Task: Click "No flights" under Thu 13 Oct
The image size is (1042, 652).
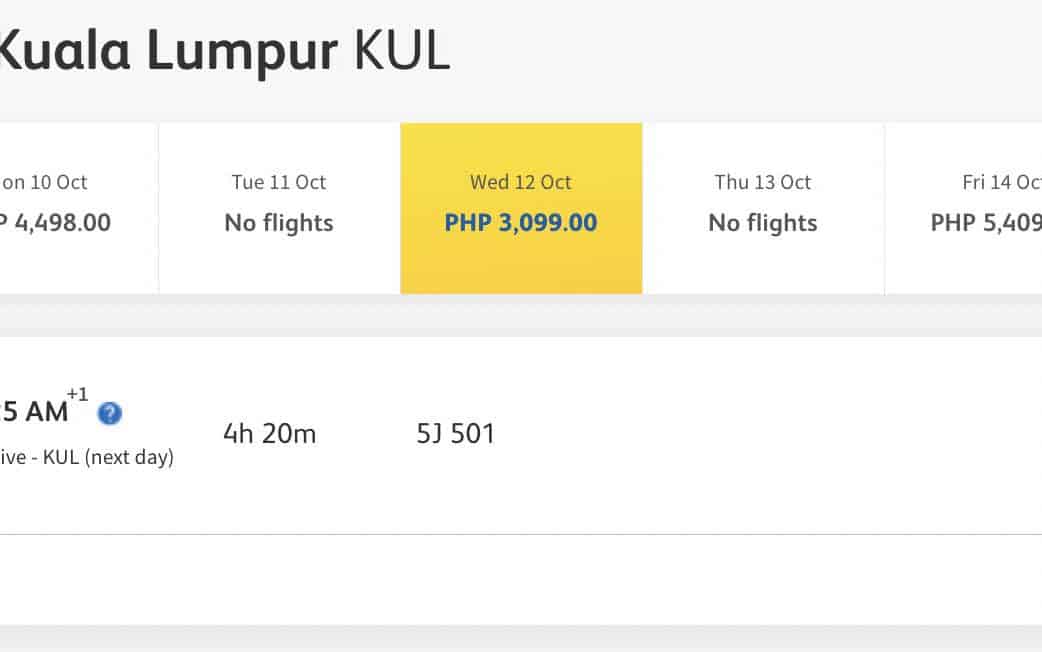Action: coord(763,222)
